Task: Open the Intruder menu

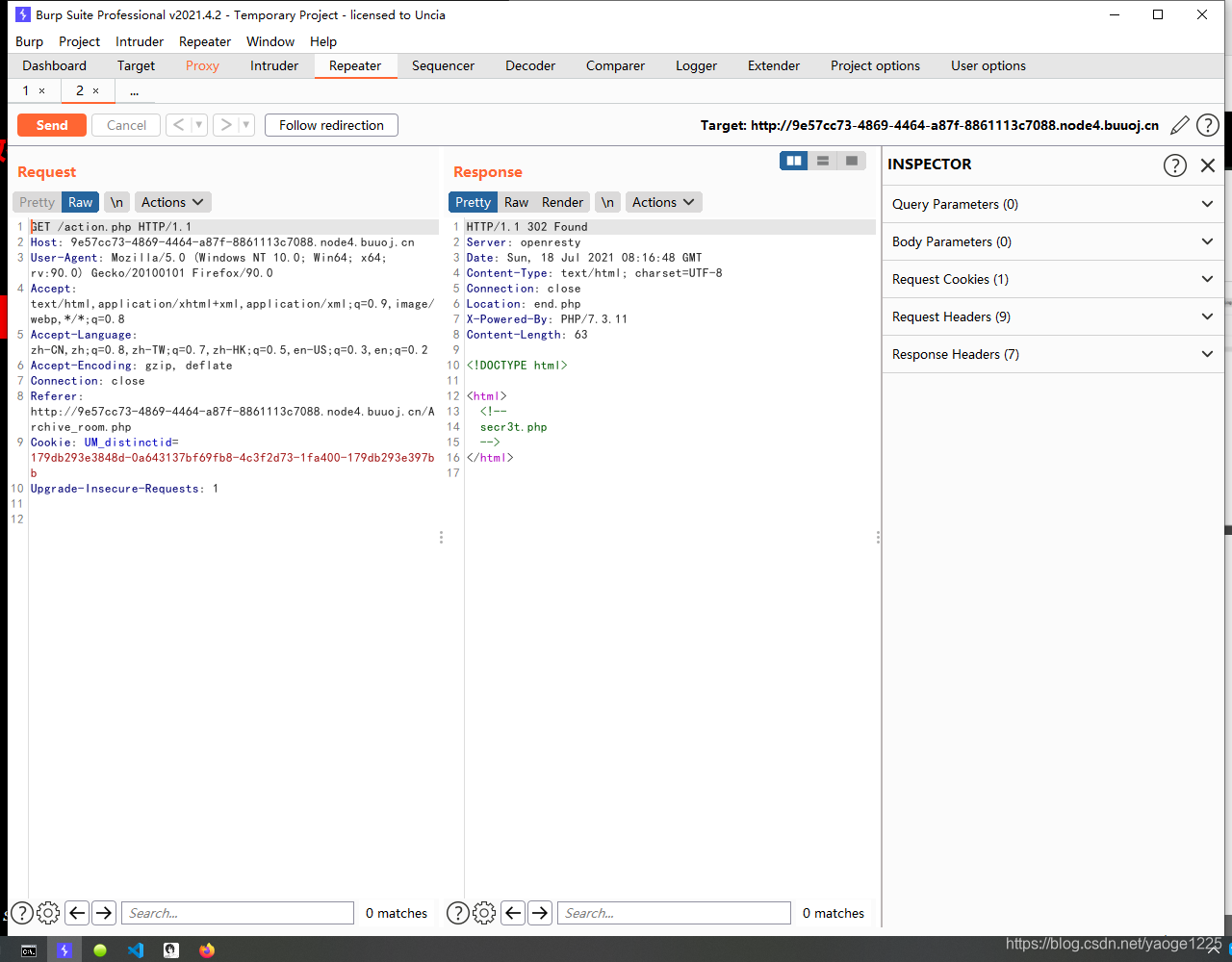Action: 140,41
